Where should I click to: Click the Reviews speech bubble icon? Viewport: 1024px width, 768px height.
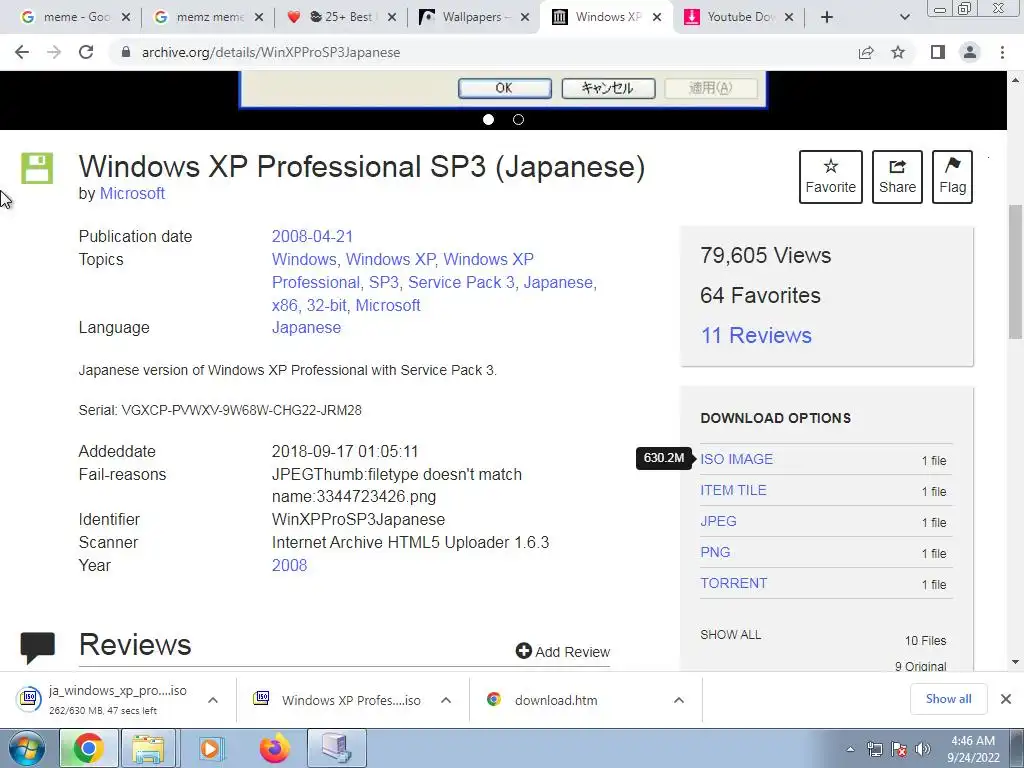pos(37,648)
